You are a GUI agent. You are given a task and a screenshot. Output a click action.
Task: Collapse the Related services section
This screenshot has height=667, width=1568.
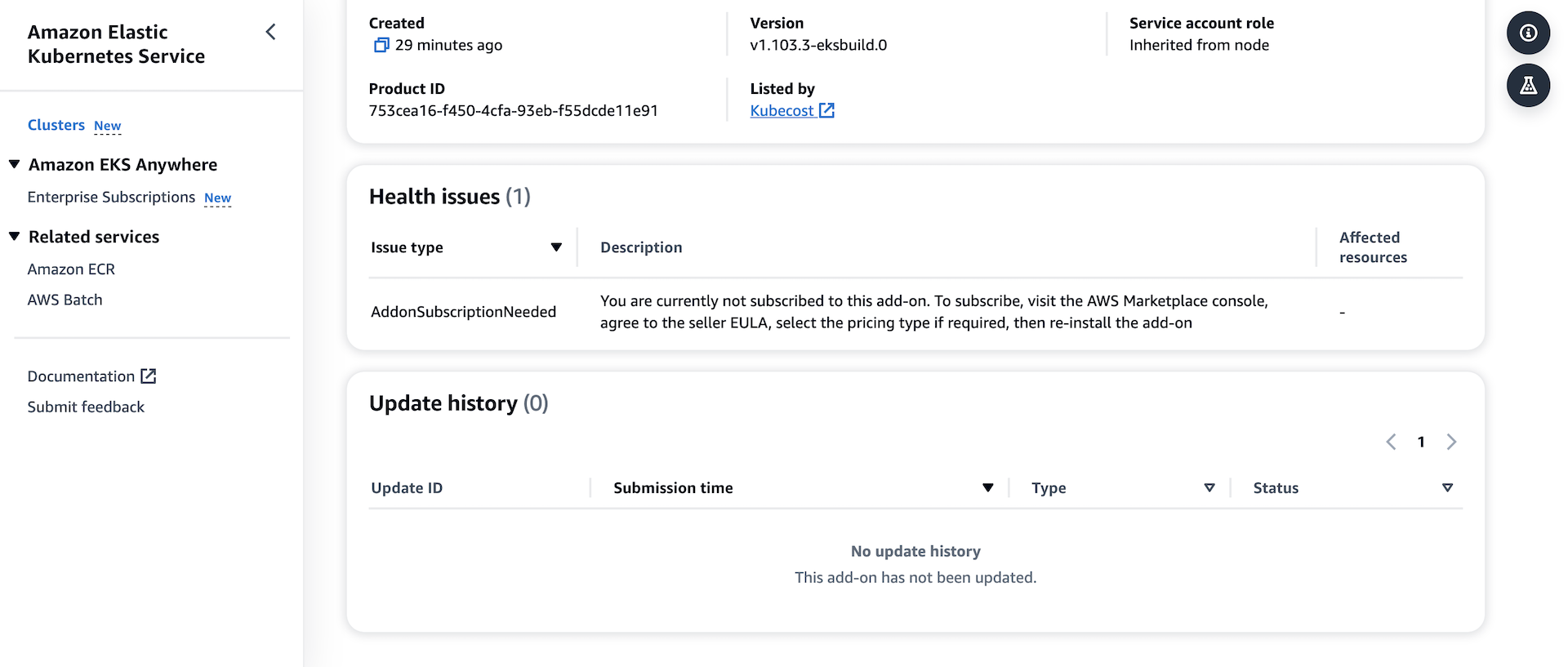15,237
